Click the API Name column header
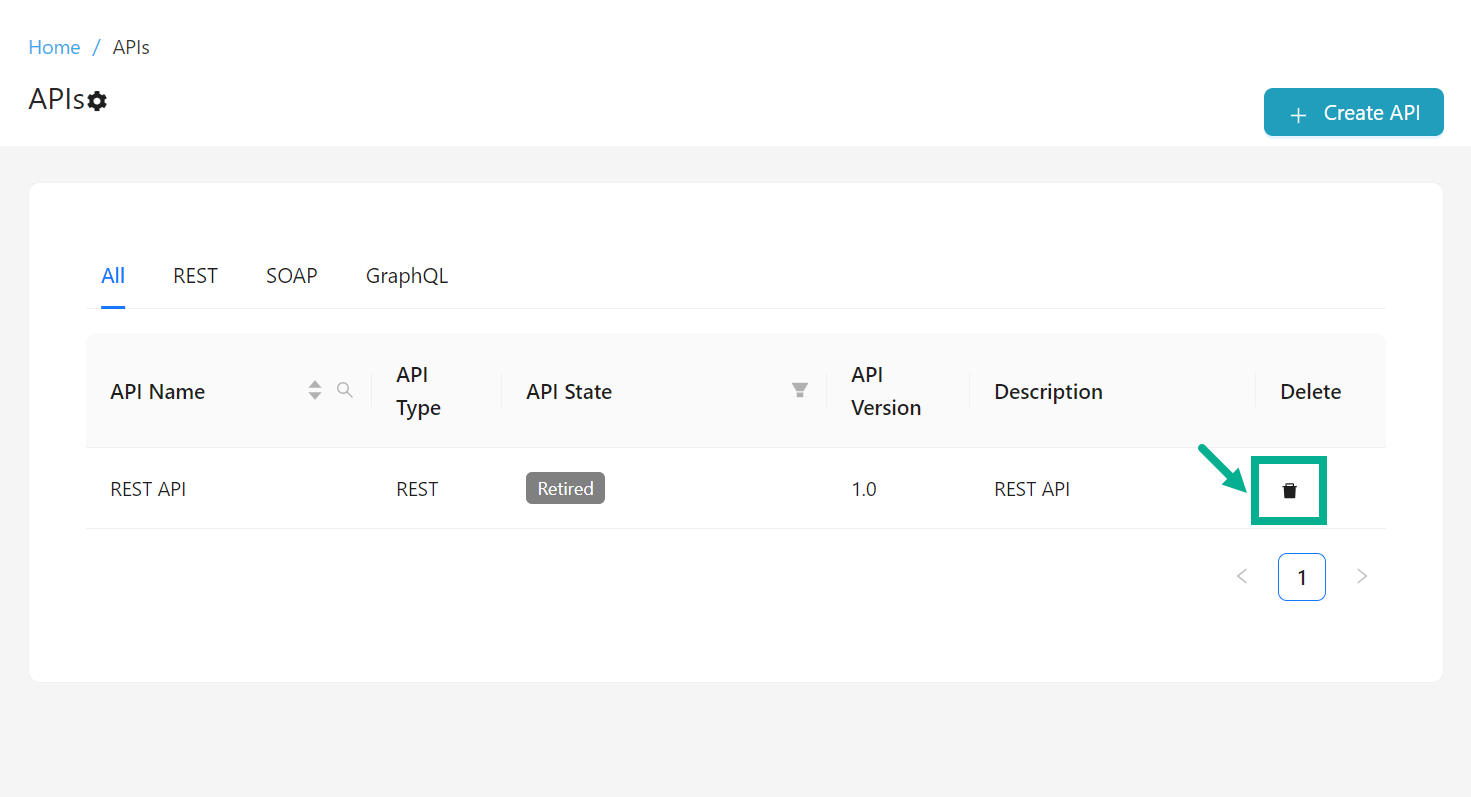Viewport: 1471px width, 797px height. [158, 392]
